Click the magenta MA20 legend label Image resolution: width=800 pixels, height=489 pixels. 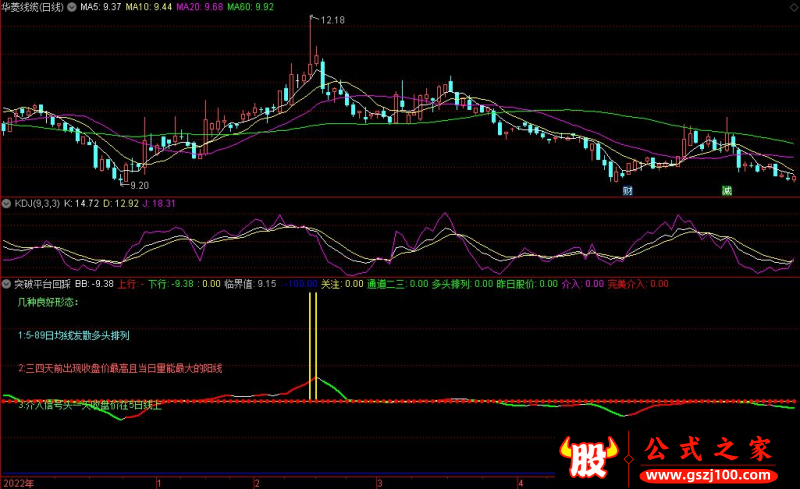pyautogui.click(x=200, y=6)
